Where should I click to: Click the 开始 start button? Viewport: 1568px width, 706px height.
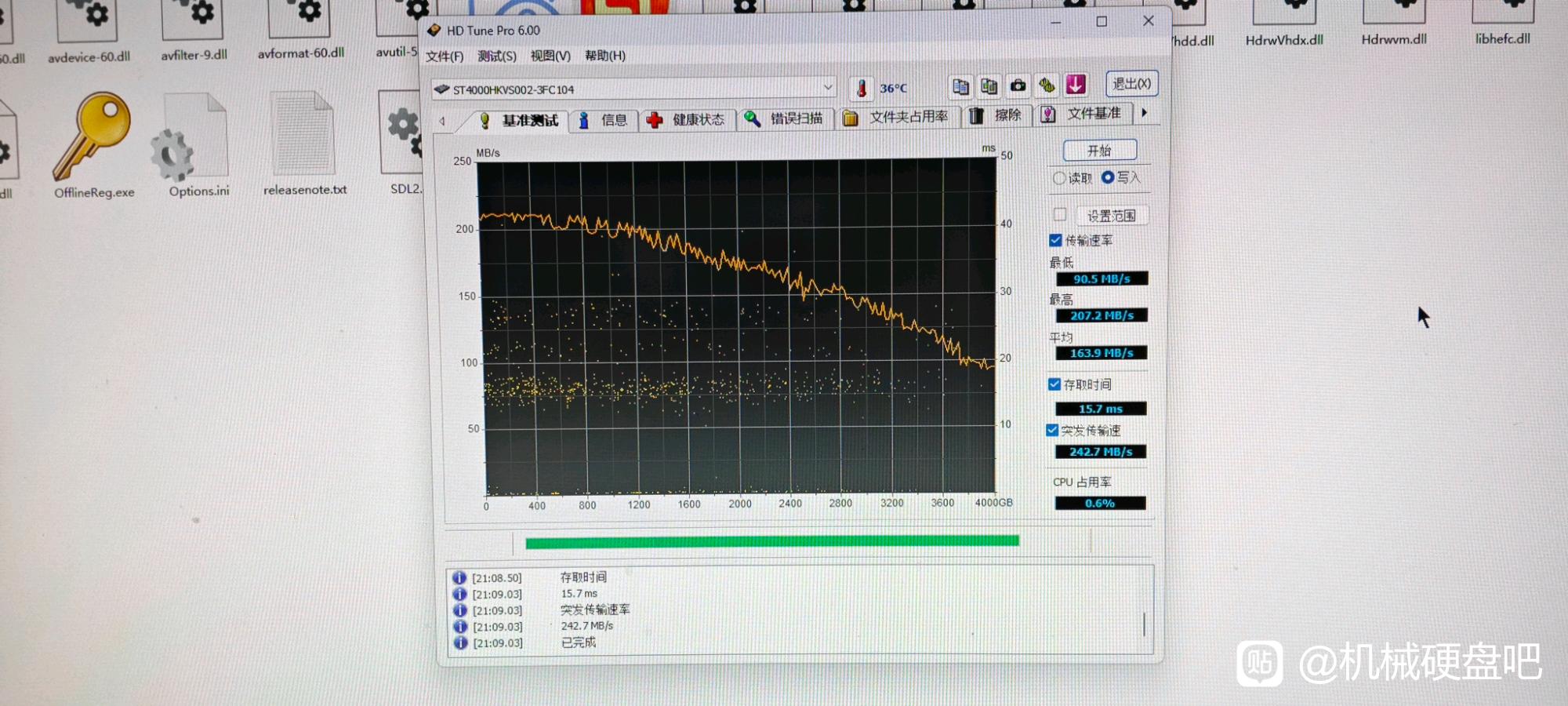[x=1099, y=150]
